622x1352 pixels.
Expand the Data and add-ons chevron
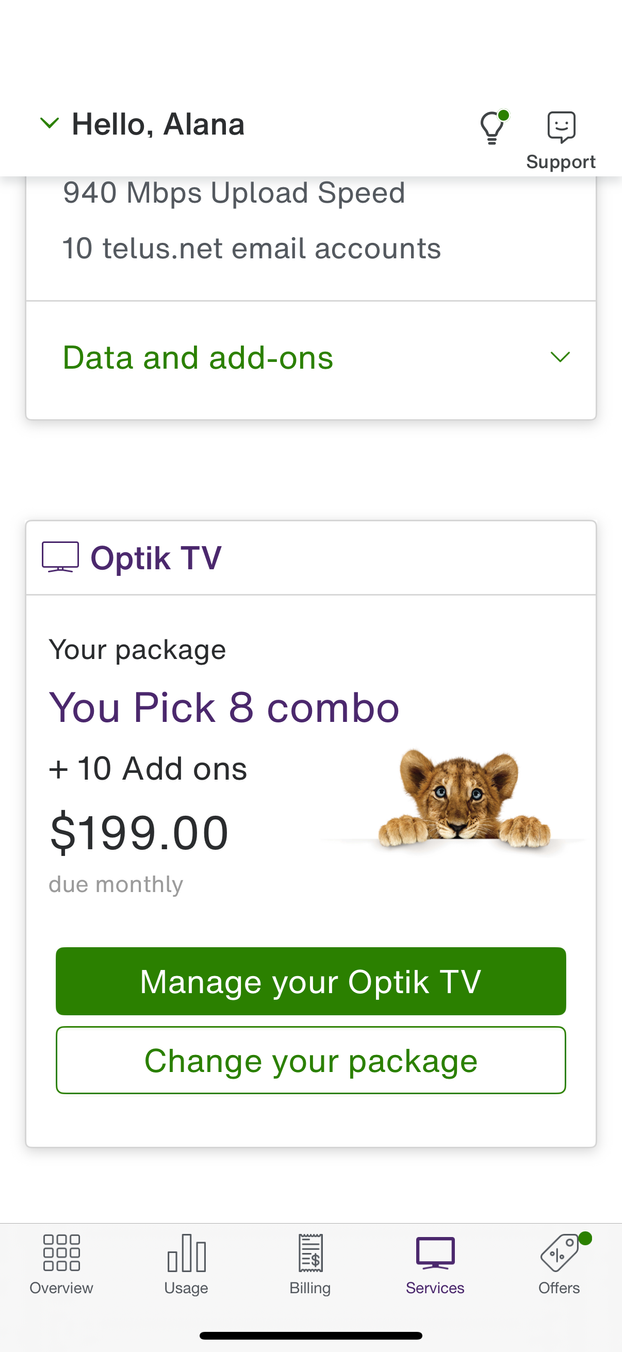tap(560, 357)
